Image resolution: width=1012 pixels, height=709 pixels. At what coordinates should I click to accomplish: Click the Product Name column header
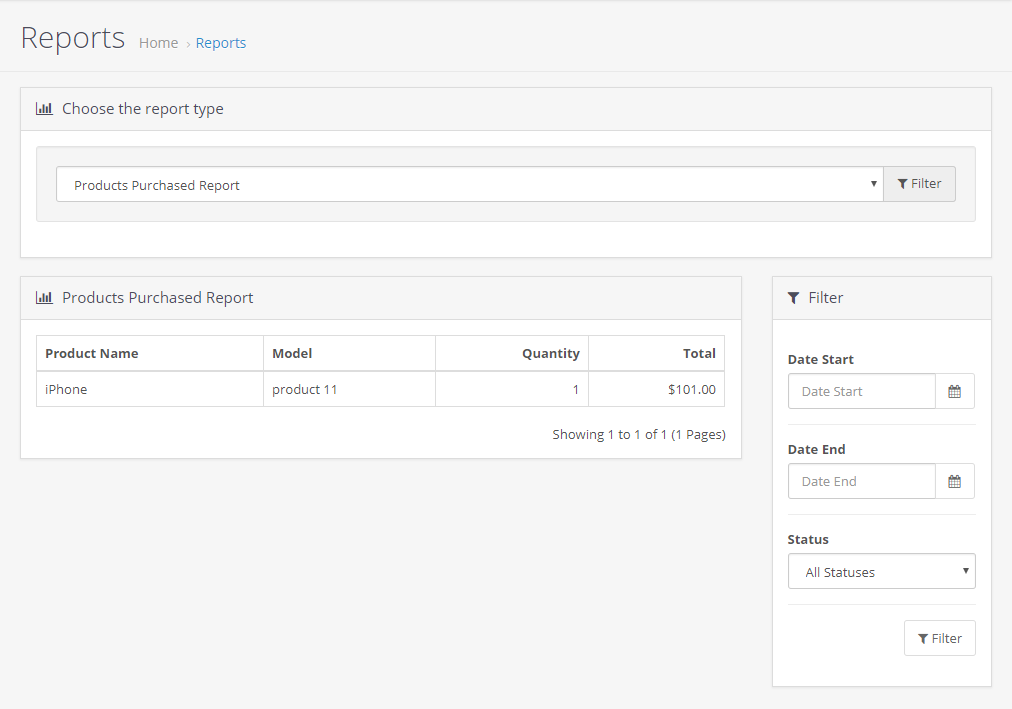click(92, 353)
